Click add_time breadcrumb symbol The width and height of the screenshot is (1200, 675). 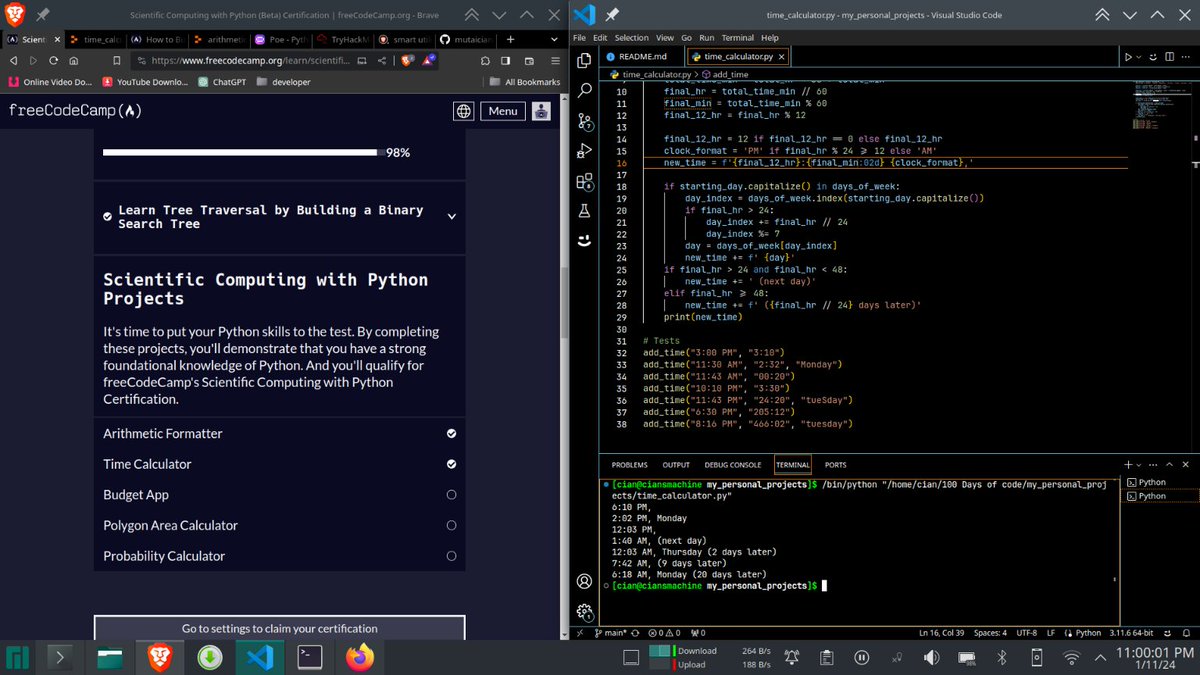727,74
